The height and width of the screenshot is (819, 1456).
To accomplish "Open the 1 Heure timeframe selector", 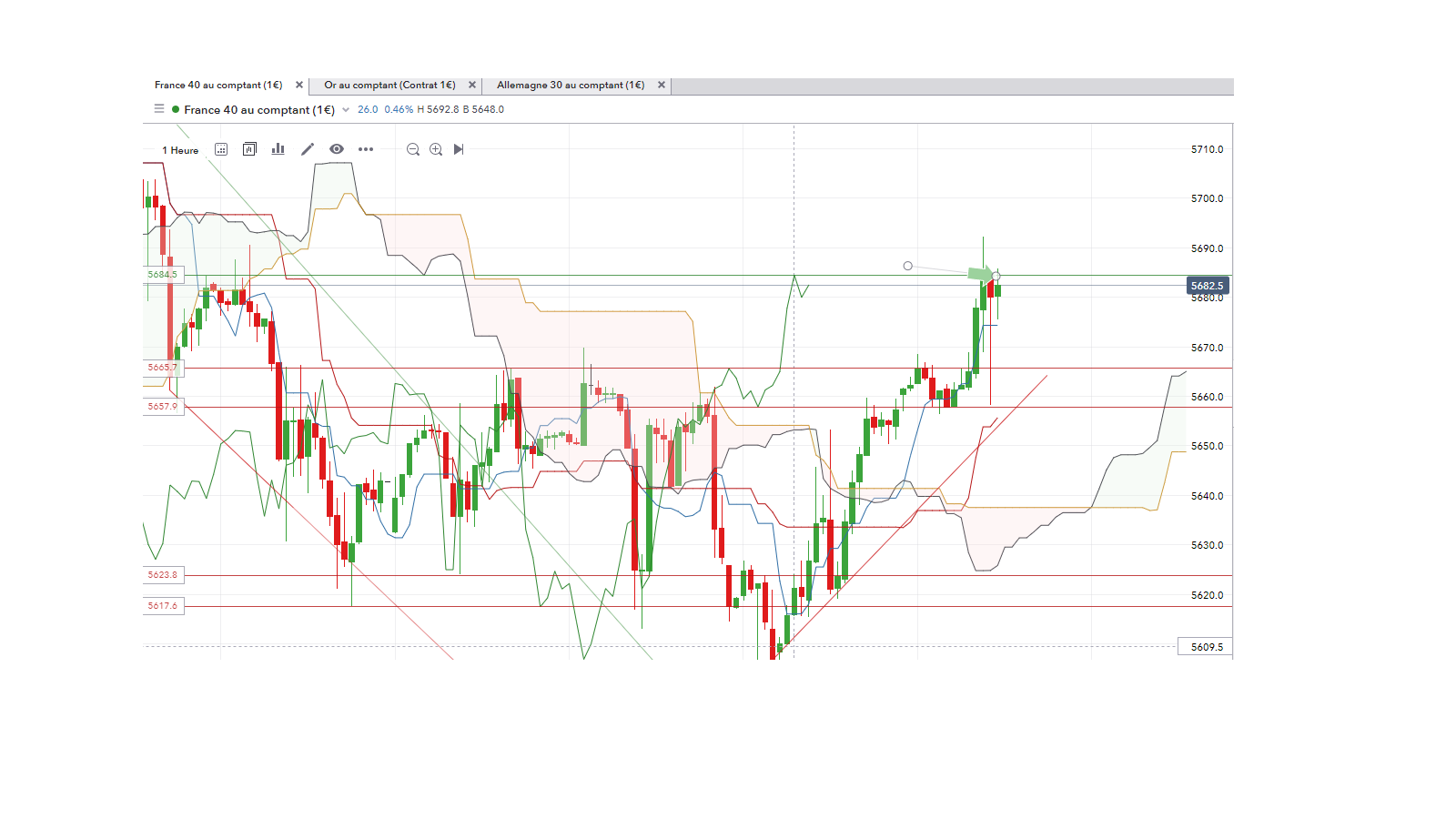I will pyautogui.click(x=180, y=150).
